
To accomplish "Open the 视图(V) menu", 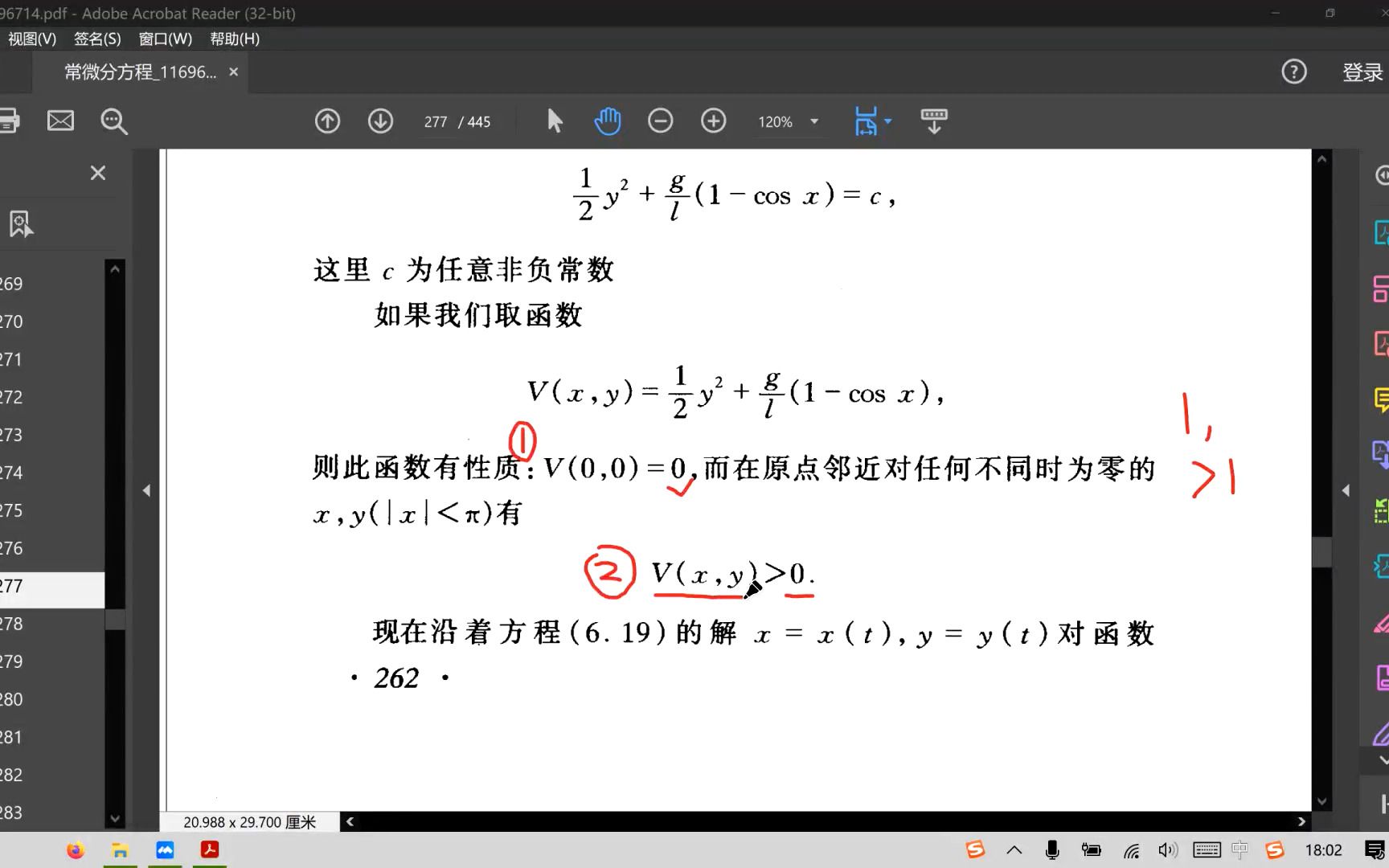I will point(32,39).
